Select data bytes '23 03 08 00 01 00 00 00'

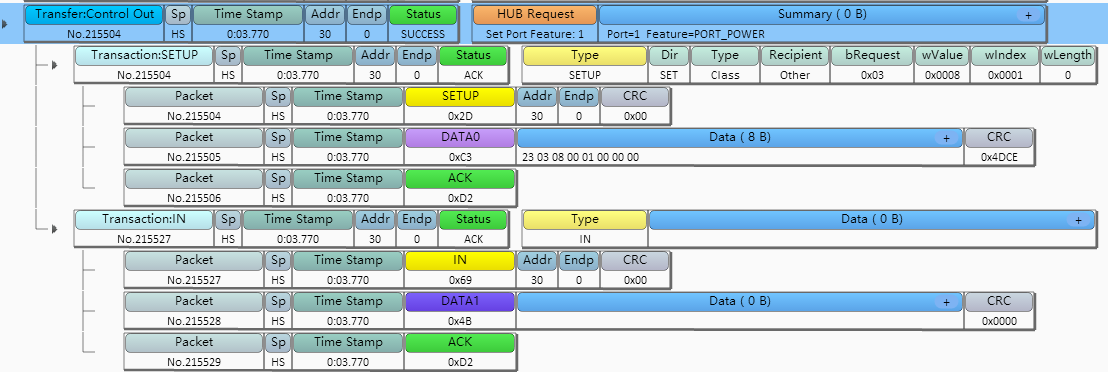pos(580,157)
